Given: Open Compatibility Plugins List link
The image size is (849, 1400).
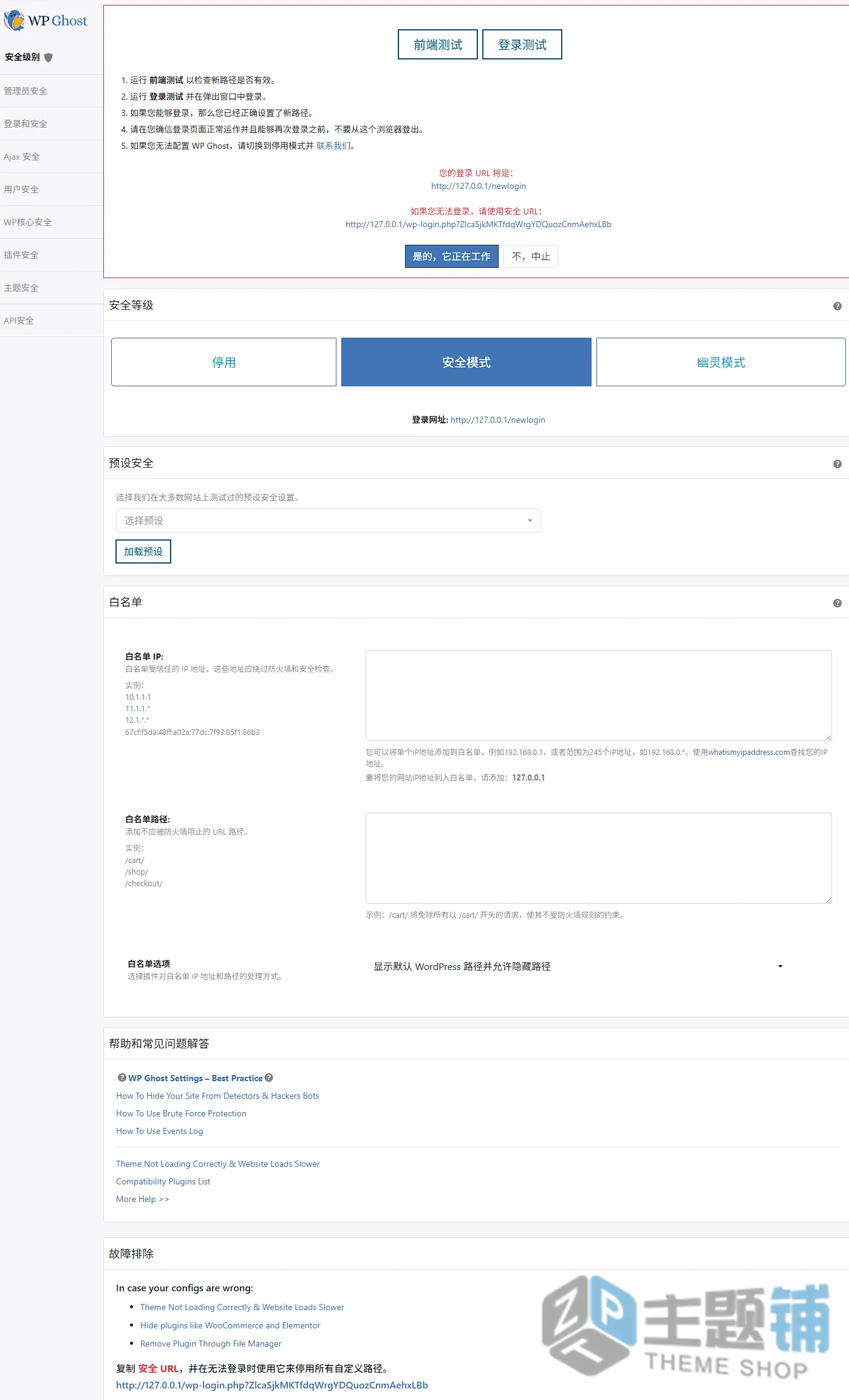Looking at the screenshot, I should (x=163, y=1181).
